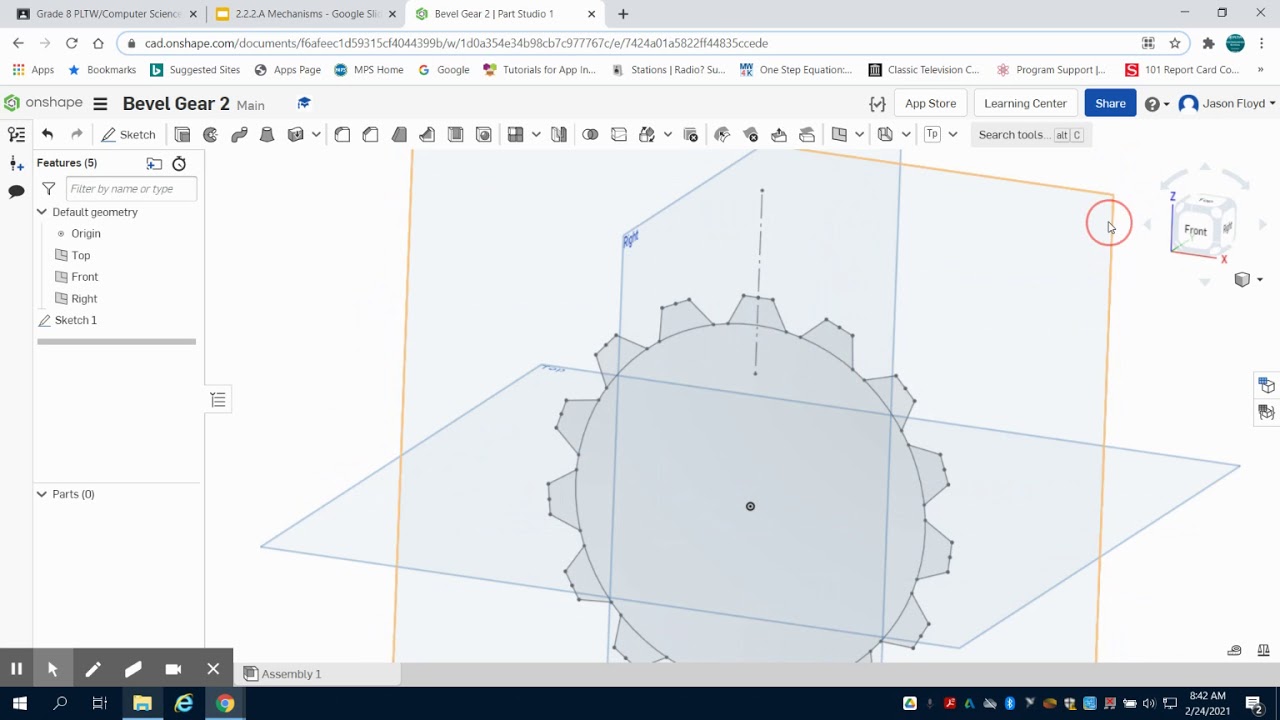Select the Replace face tool
Image resolution: width=1280 pixels, height=720 pixels.
coord(807,135)
